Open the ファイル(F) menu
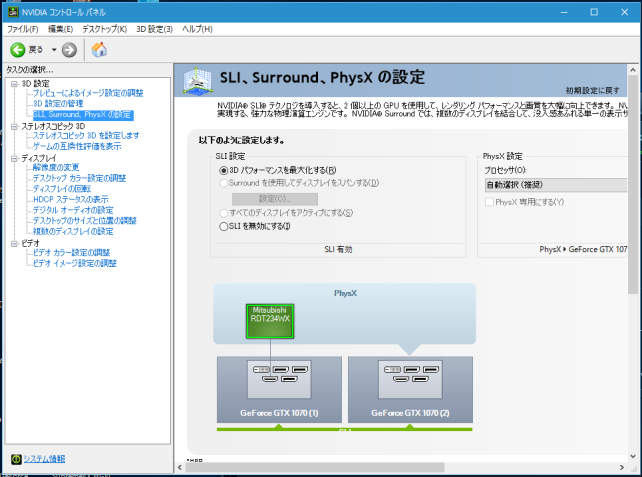Image resolution: width=642 pixels, height=477 pixels. point(23,29)
